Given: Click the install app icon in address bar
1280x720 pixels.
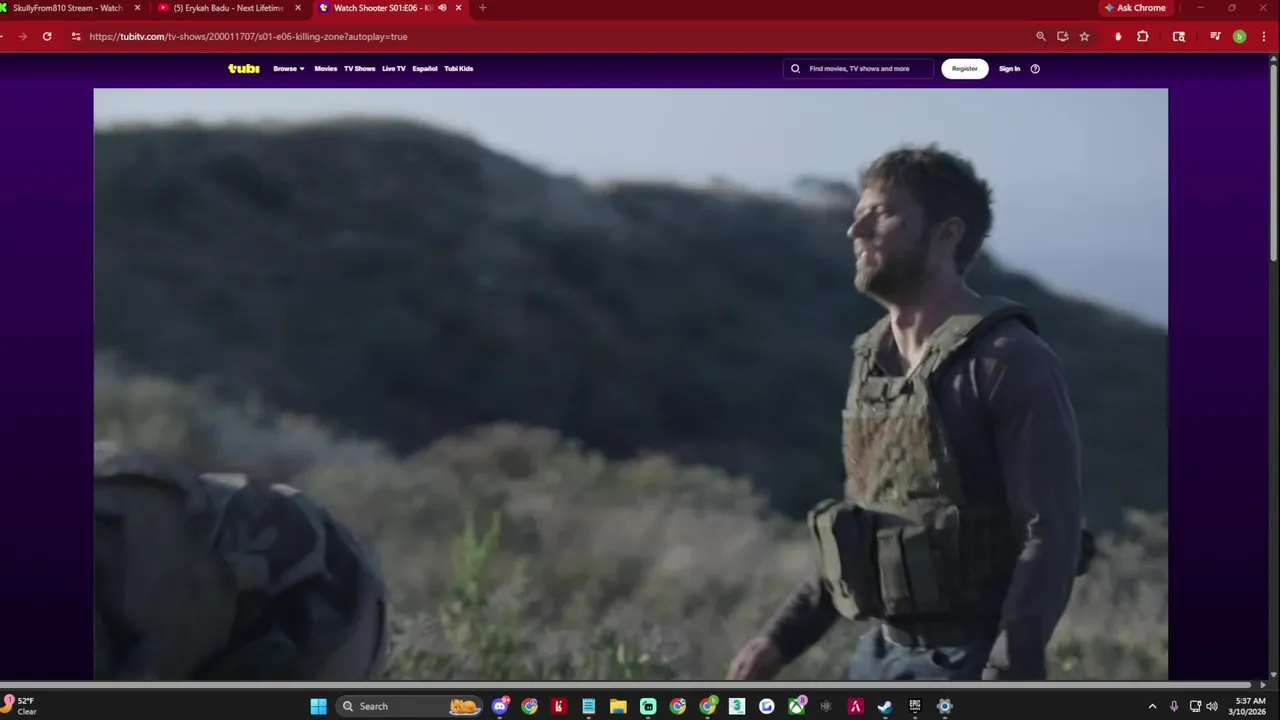Looking at the screenshot, I should (x=1063, y=36).
